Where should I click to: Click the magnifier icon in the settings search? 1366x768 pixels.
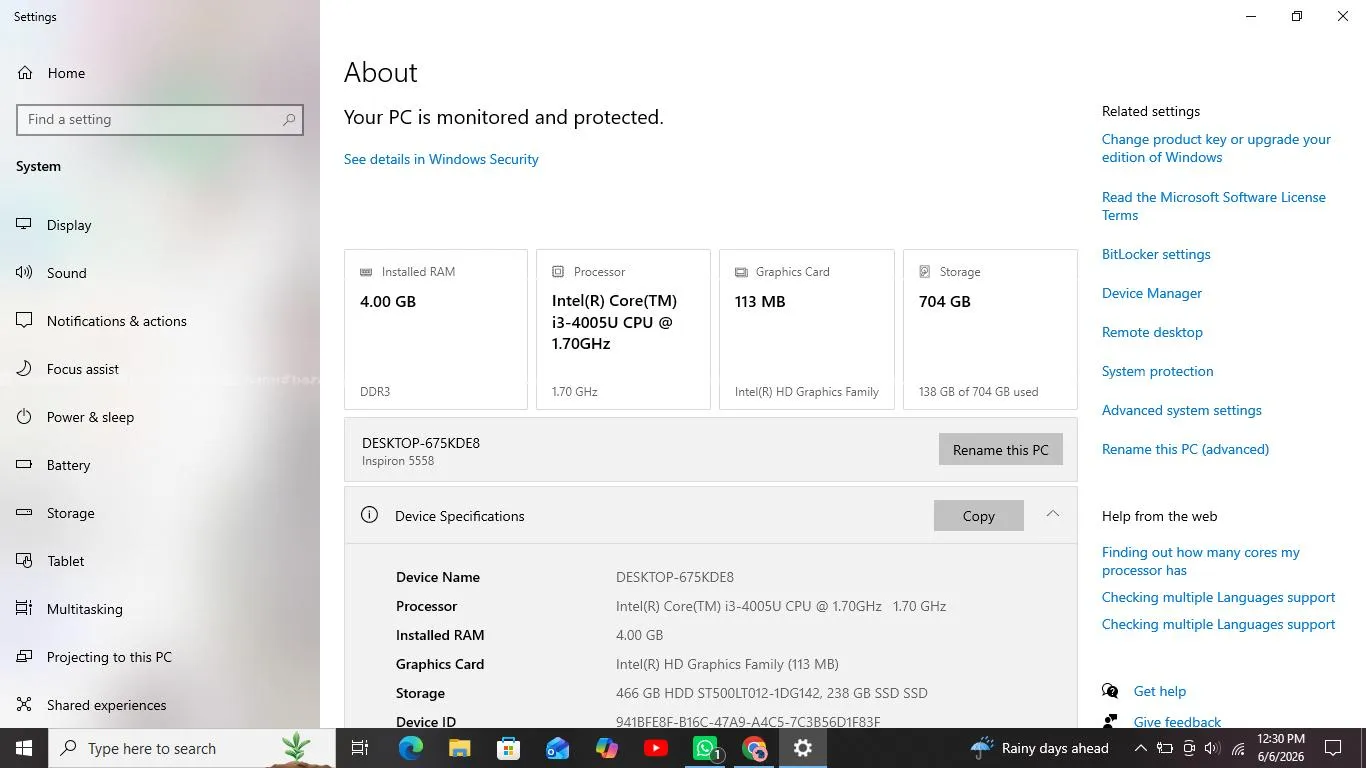coord(289,119)
